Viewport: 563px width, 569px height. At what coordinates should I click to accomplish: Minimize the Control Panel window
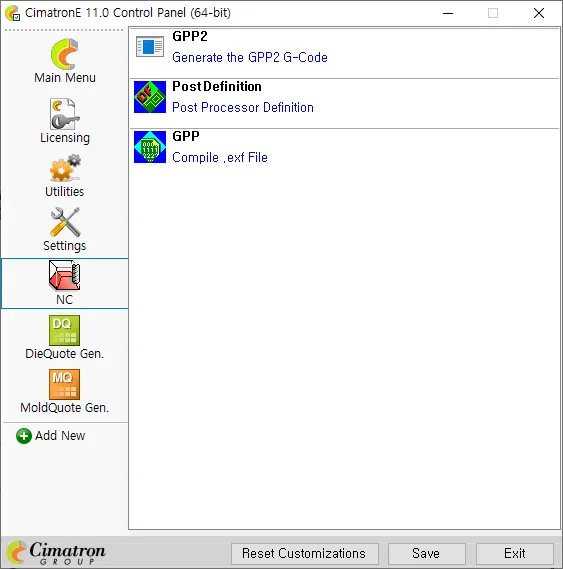pyautogui.click(x=448, y=13)
